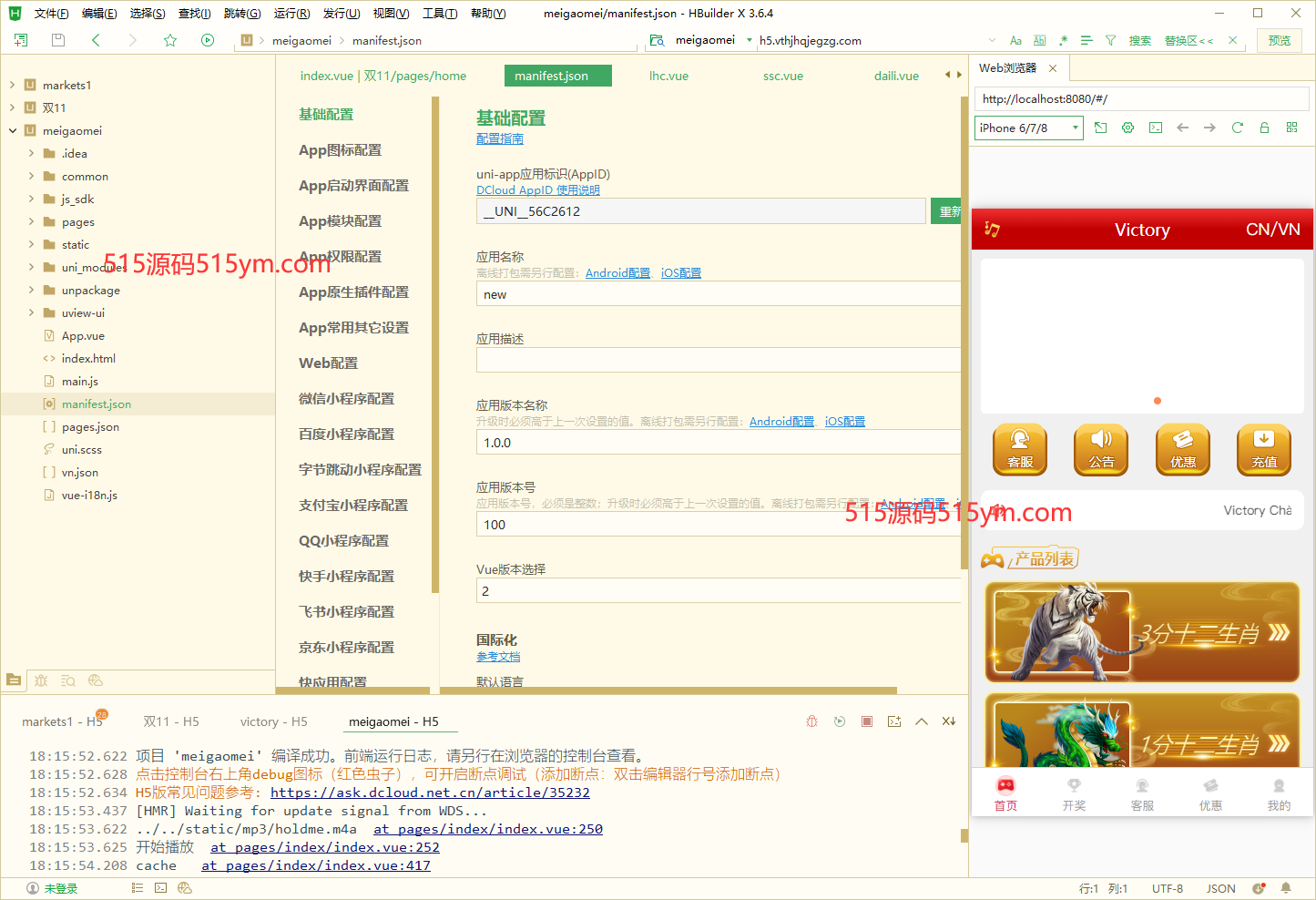Click the lock icon in the browser toolbar
The height and width of the screenshot is (900, 1316).
tap(1264, 128)
